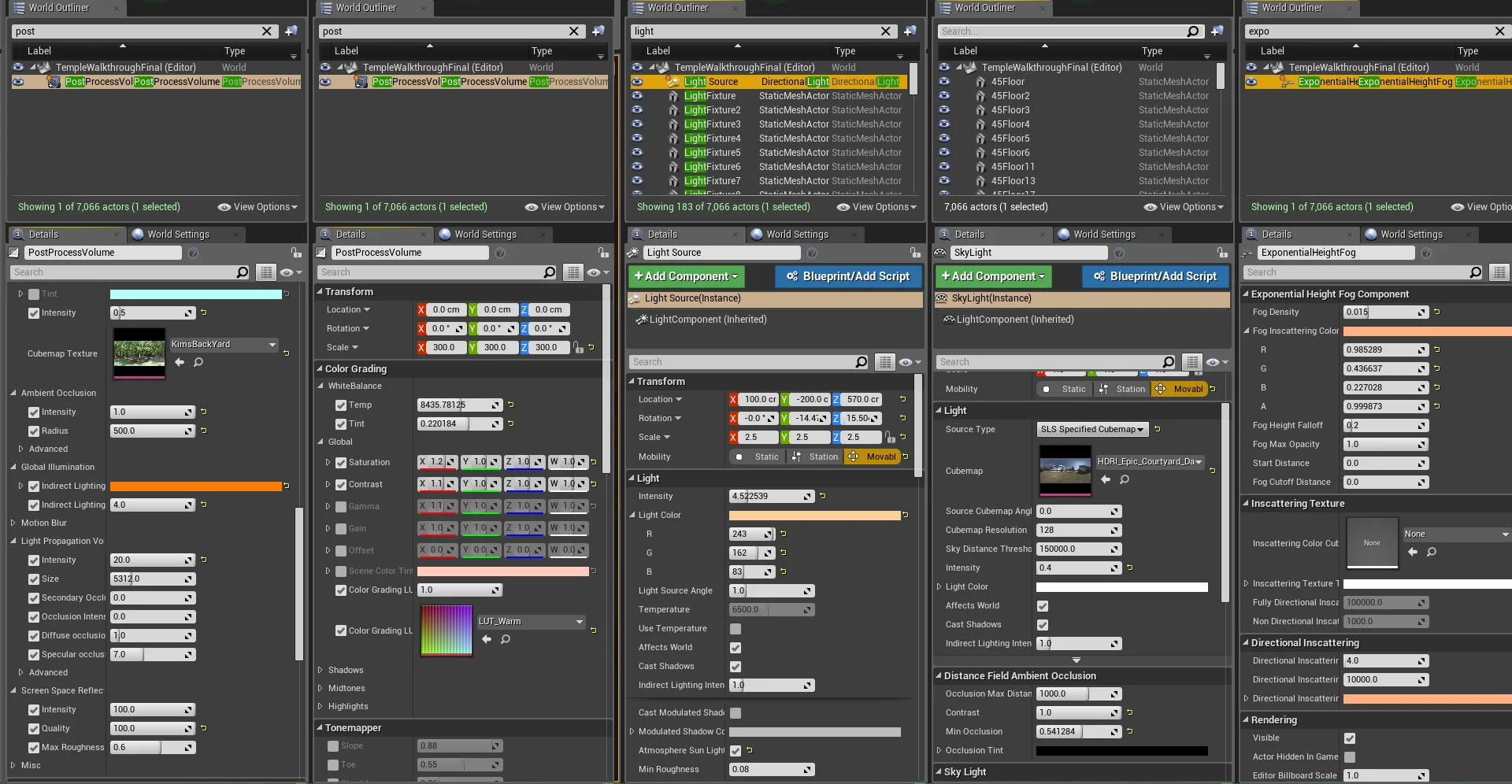Uncheck the Ambient Occlusion Radius checkbox

[x=34, y=431]
